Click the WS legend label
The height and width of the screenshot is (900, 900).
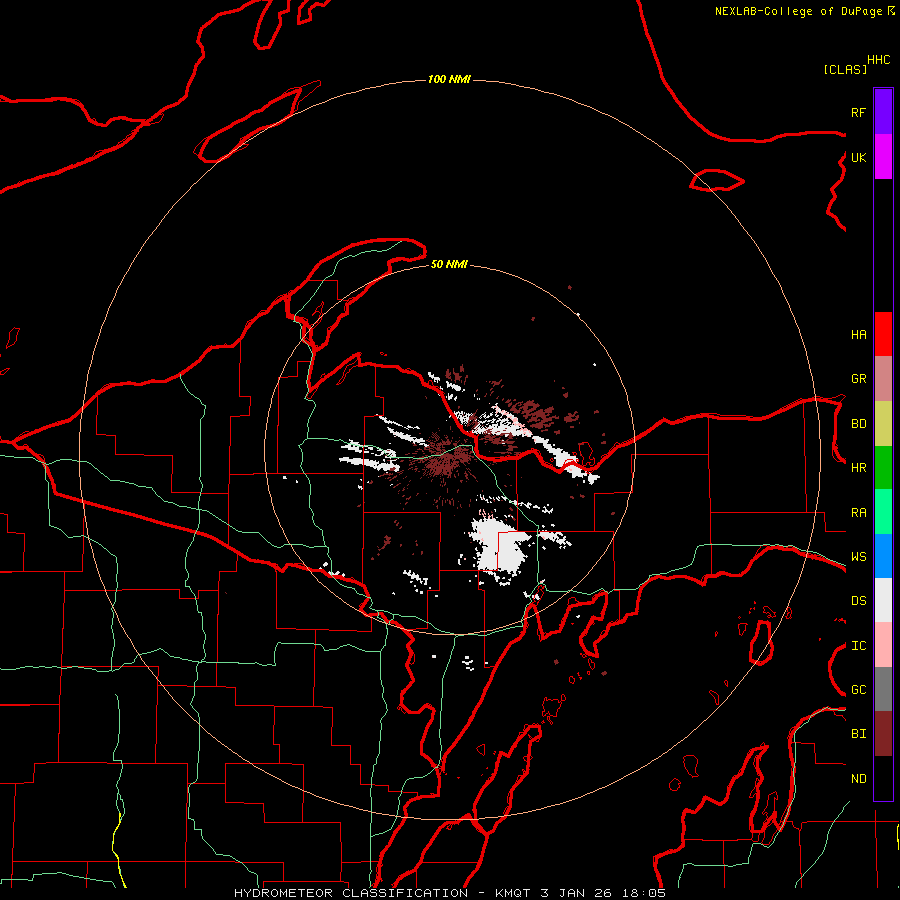tap(858, 557)
